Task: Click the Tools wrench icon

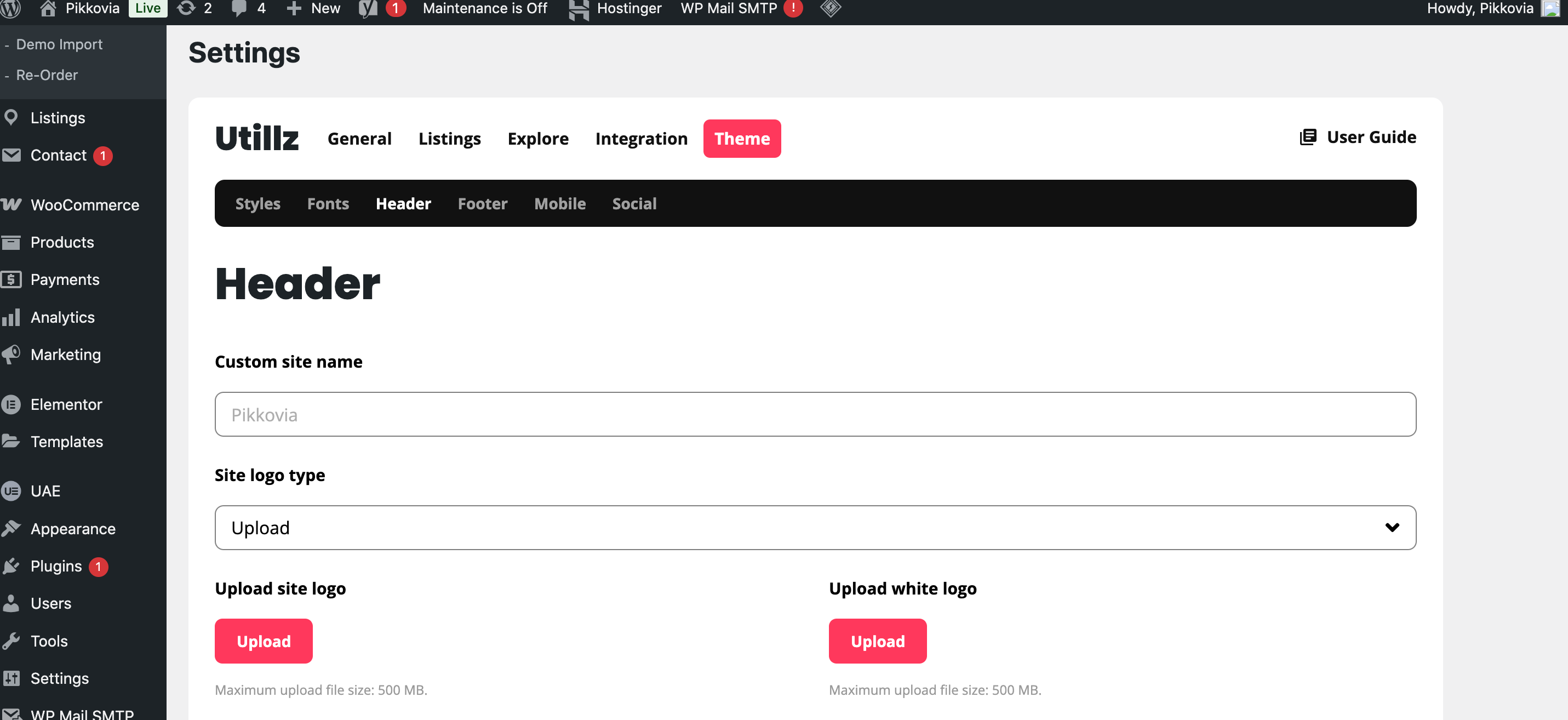Action: [x=11, y=641]
